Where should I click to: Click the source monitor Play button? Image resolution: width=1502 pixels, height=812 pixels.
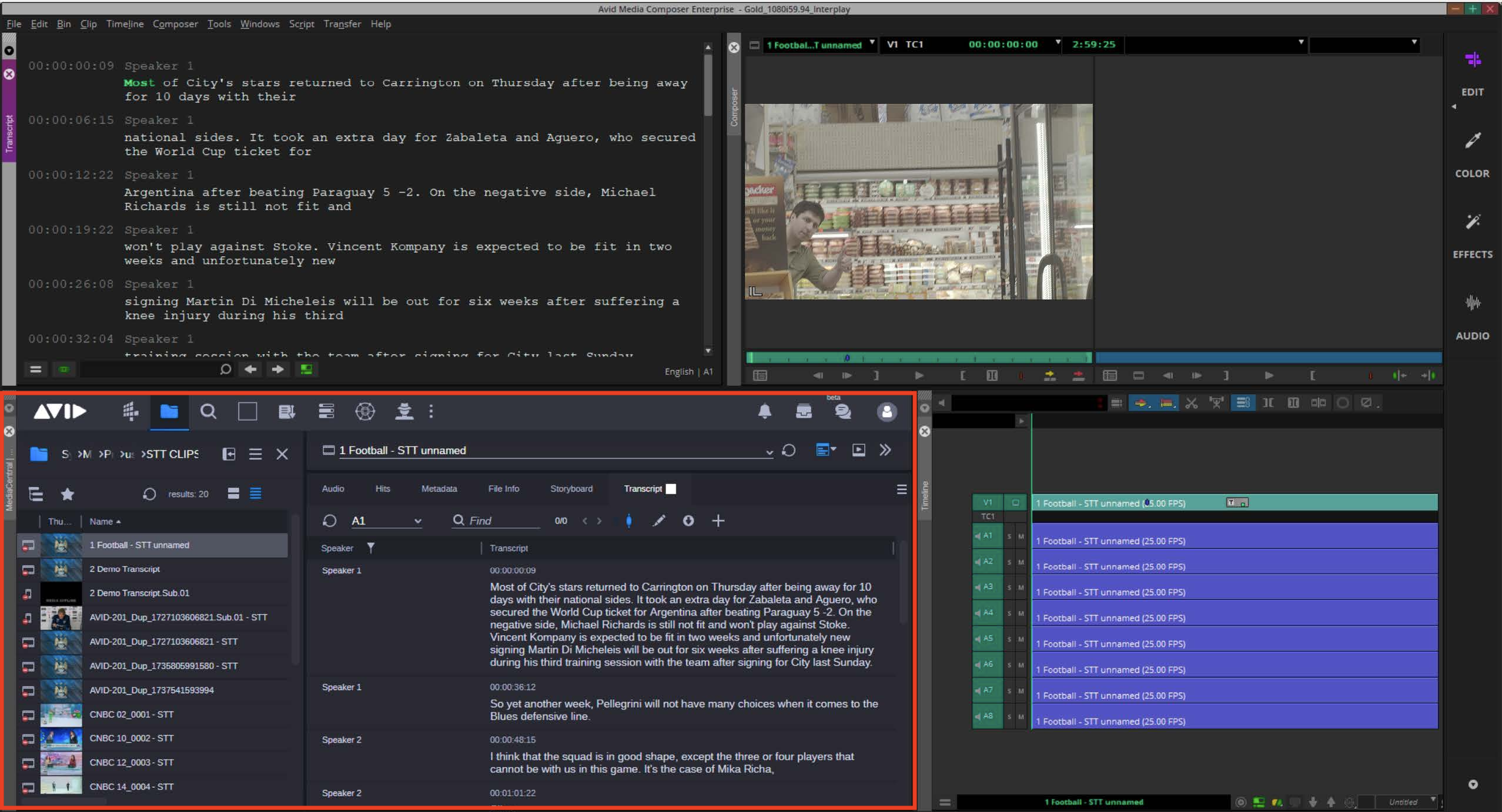[919, 375]
